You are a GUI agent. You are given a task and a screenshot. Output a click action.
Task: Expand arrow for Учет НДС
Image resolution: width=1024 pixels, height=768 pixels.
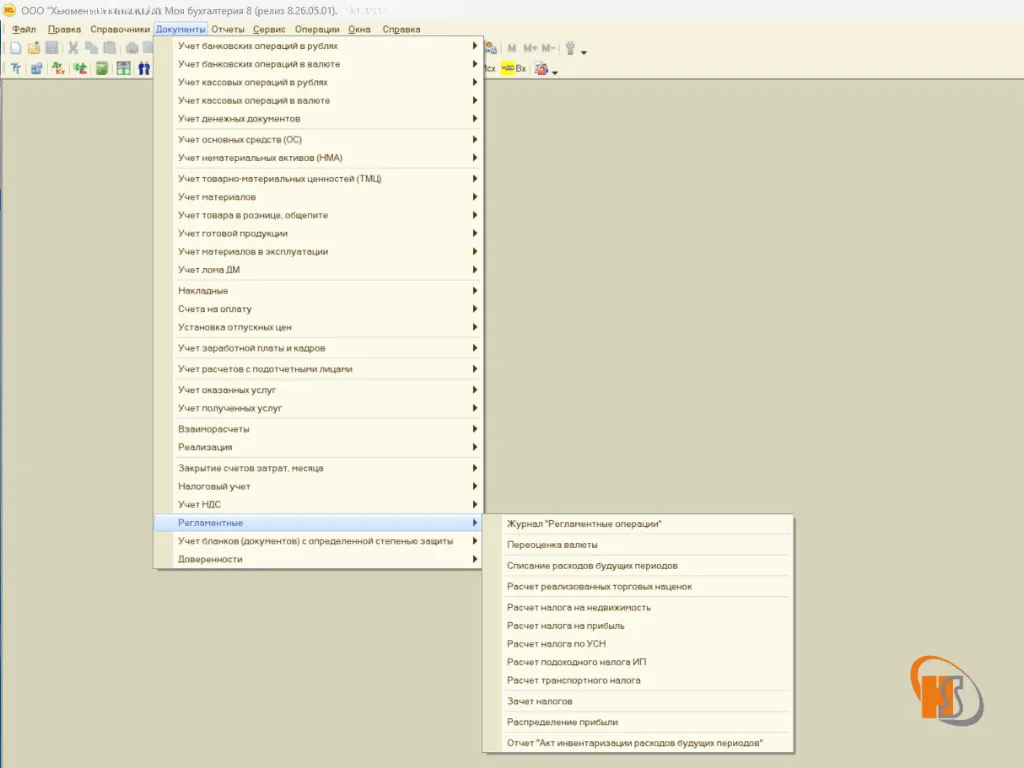[475, 504]
